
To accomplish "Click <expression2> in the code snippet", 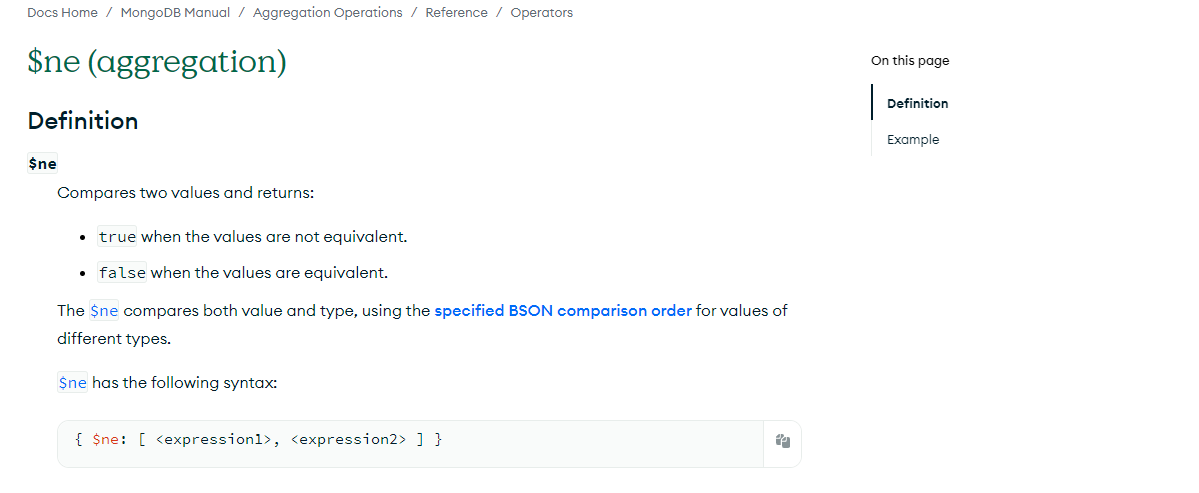I will (348, 440).
